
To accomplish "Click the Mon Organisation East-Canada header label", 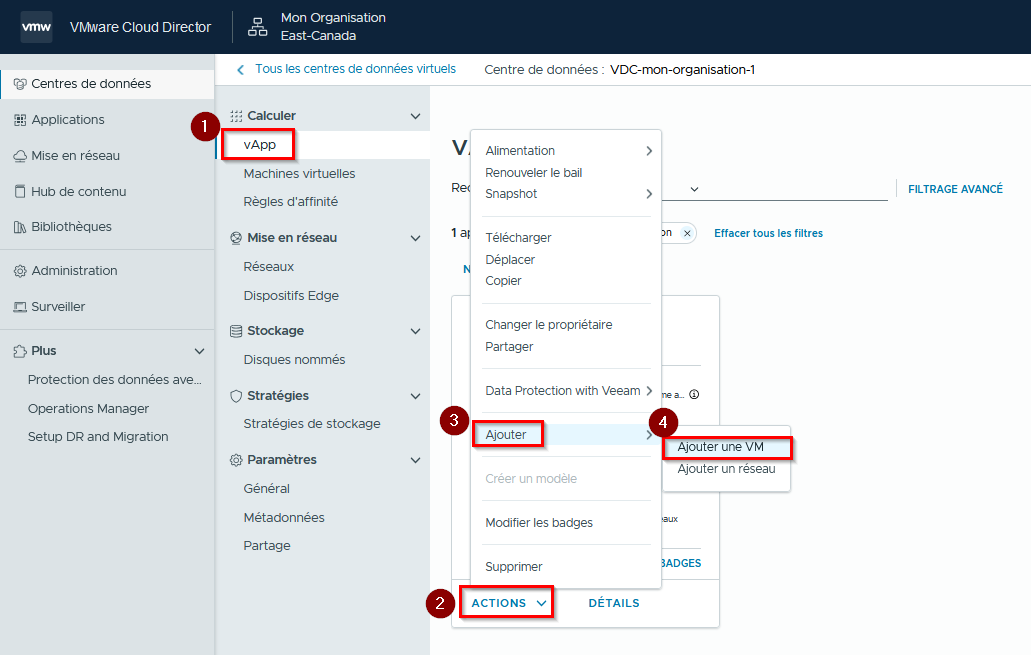I will click(333, 27).
